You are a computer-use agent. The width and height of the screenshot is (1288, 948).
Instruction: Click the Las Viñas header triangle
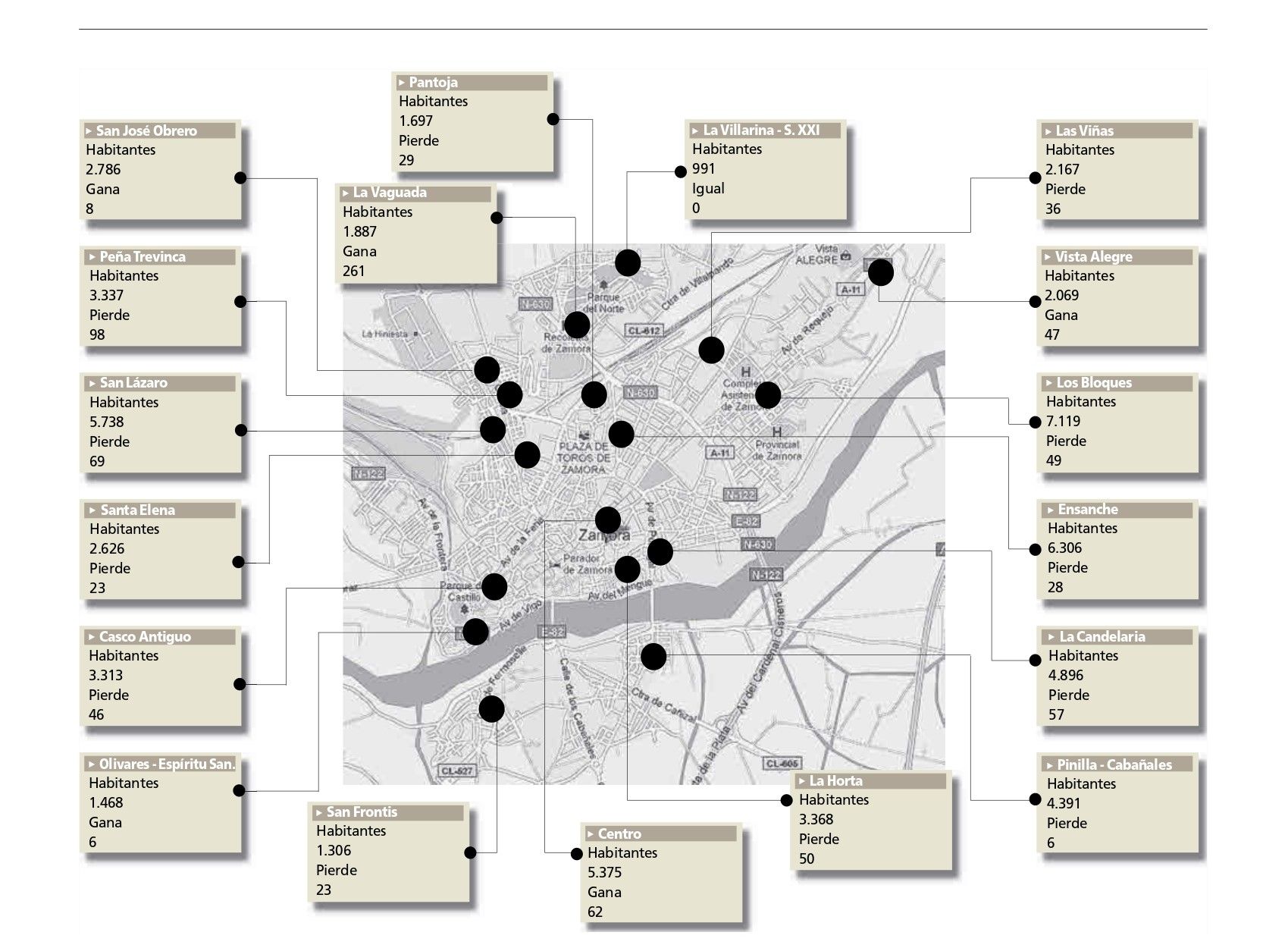(1048, 131)
